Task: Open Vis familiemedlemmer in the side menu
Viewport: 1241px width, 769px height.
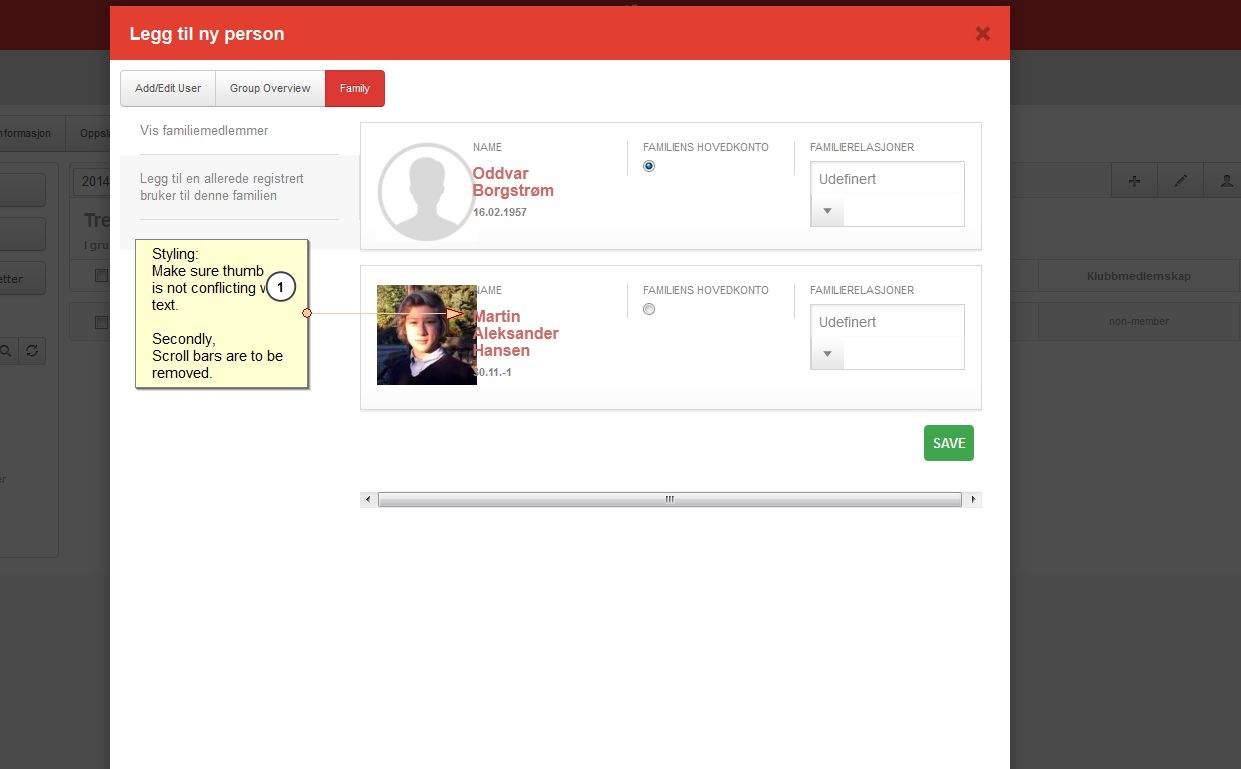Action: point(204,131)
